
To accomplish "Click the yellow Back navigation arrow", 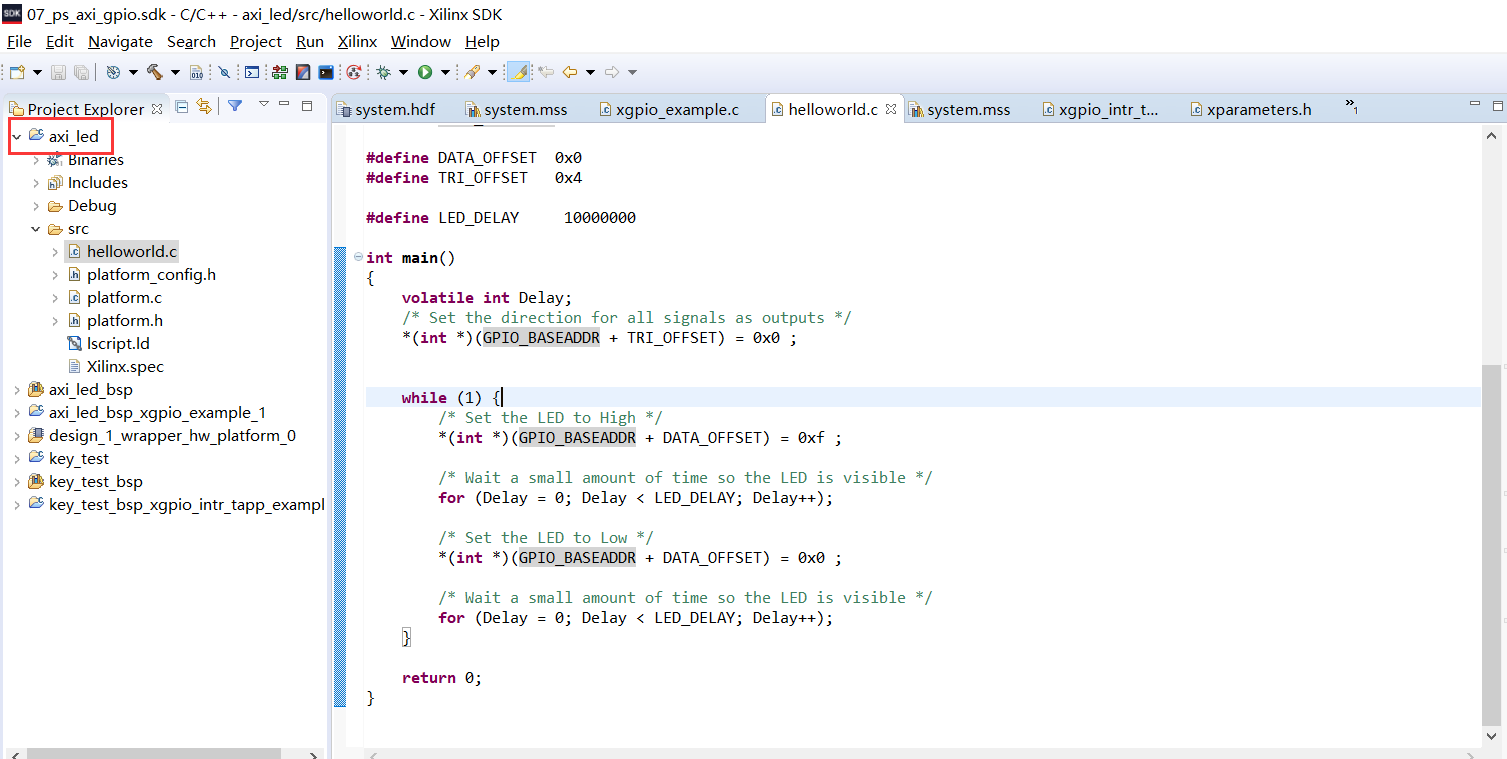I will [570, 72].
